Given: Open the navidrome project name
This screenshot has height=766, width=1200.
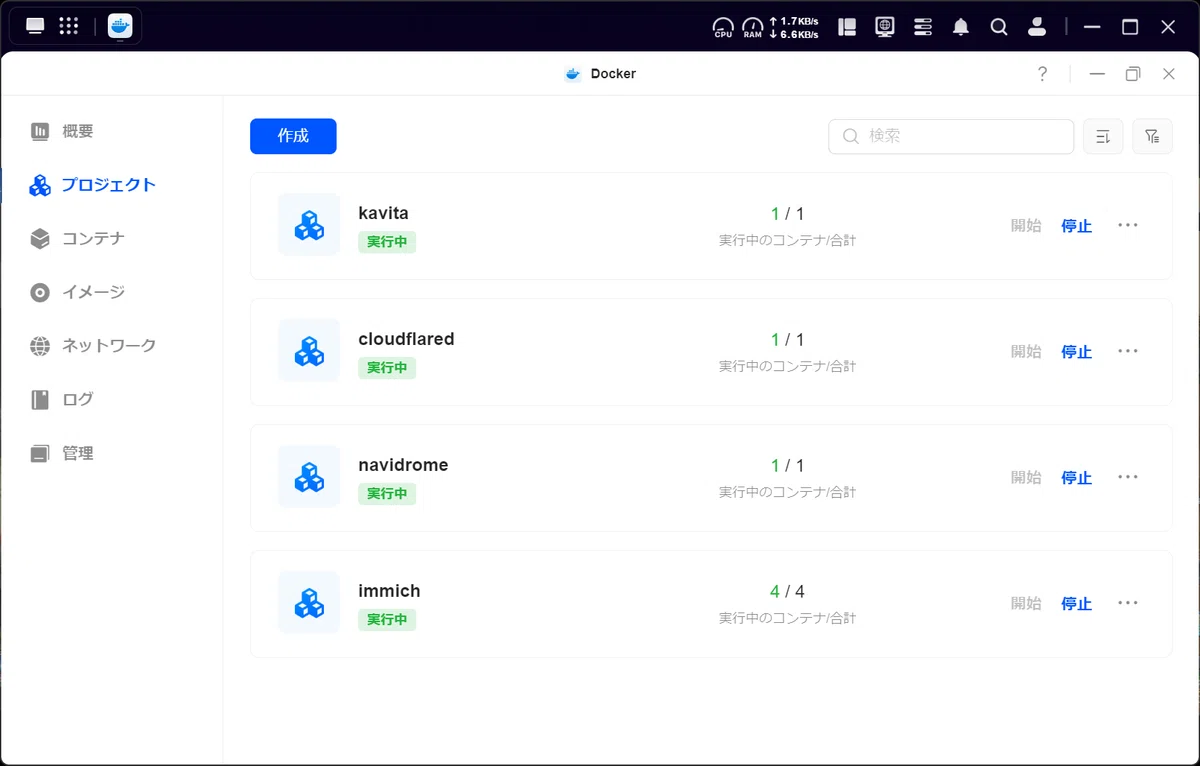Looking at the screenshot, I should tap(403, 465).
